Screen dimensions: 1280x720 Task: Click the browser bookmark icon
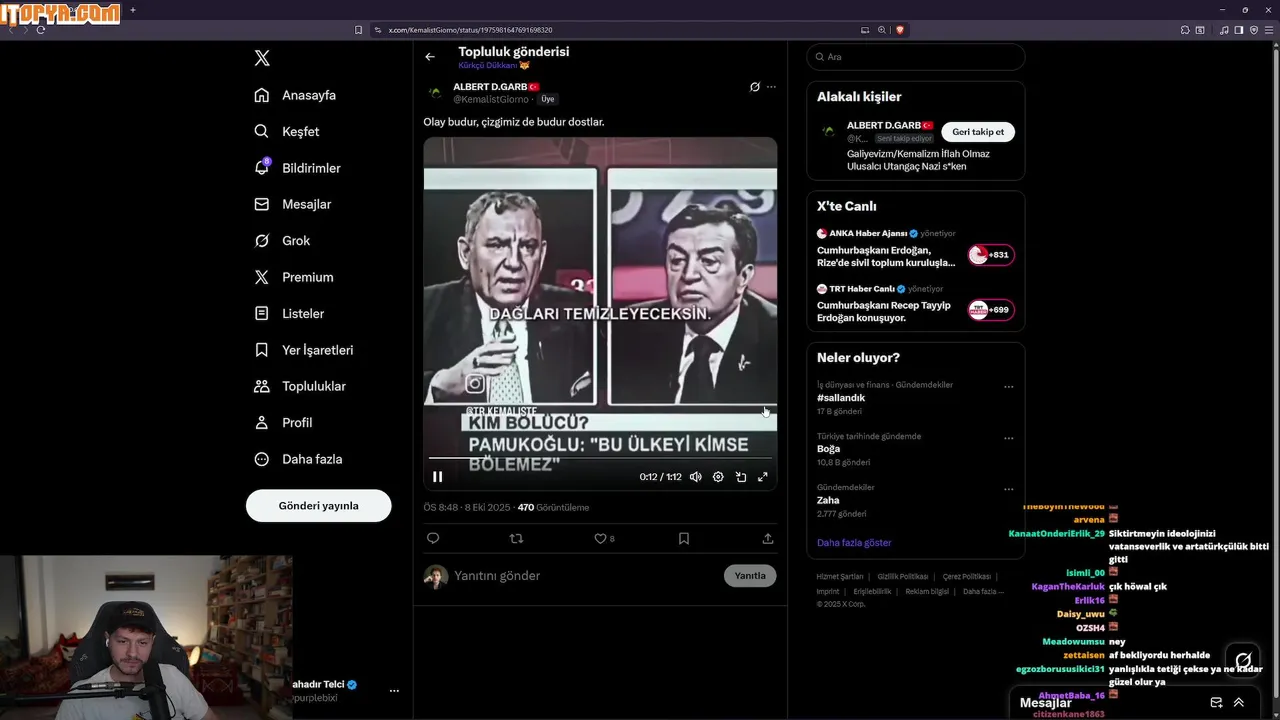[x=358, y=30]
